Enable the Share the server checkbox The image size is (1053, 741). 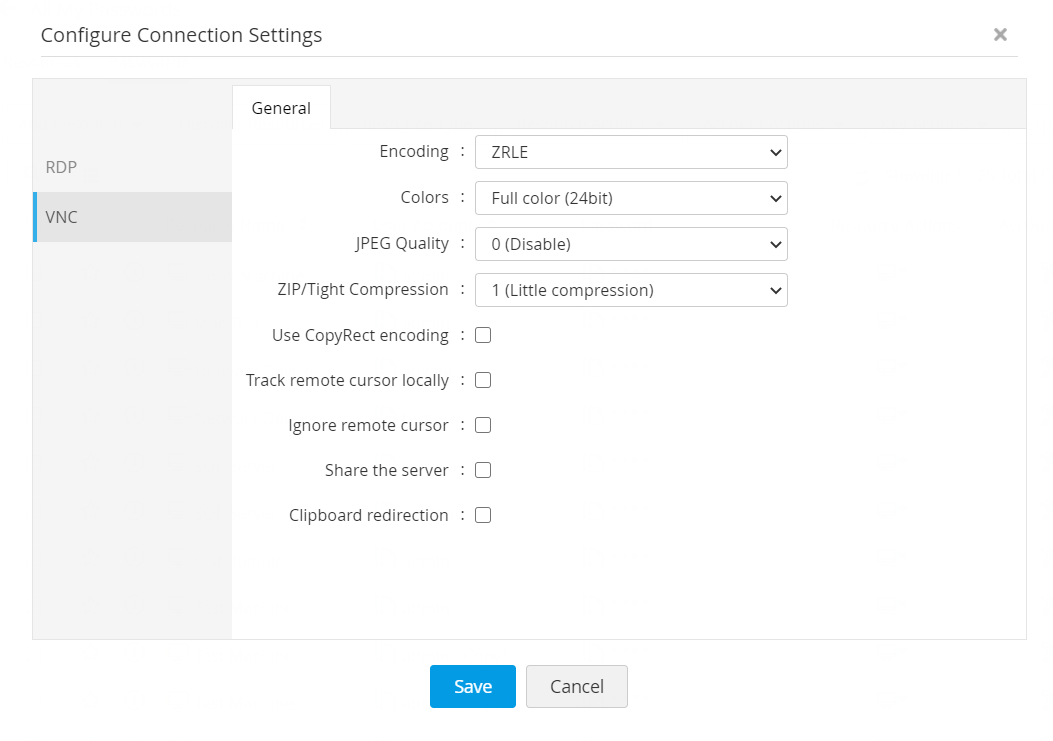point(483,470)
